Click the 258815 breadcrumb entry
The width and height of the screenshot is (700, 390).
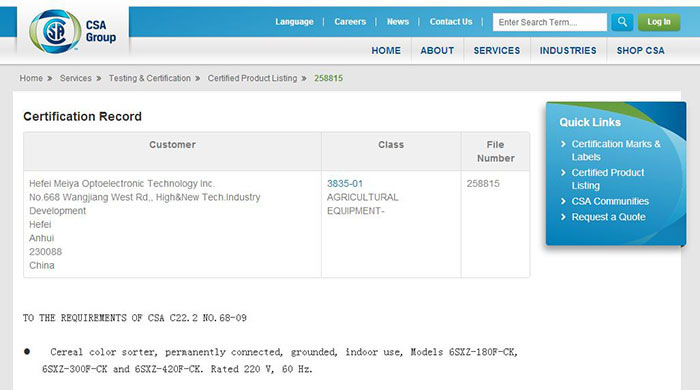click(328, 78)
